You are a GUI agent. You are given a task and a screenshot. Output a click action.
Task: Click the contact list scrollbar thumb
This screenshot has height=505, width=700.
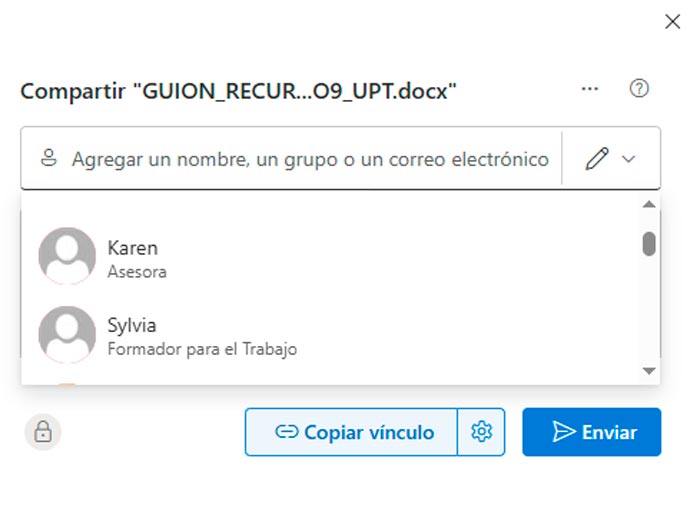(649, 243)
